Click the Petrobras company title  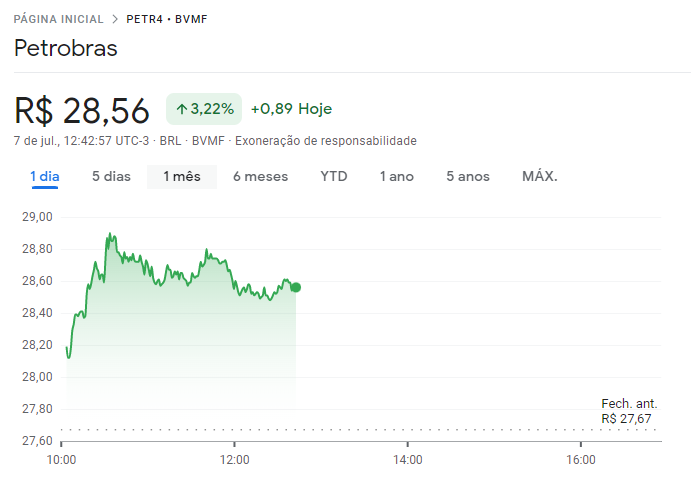point(66,48)
